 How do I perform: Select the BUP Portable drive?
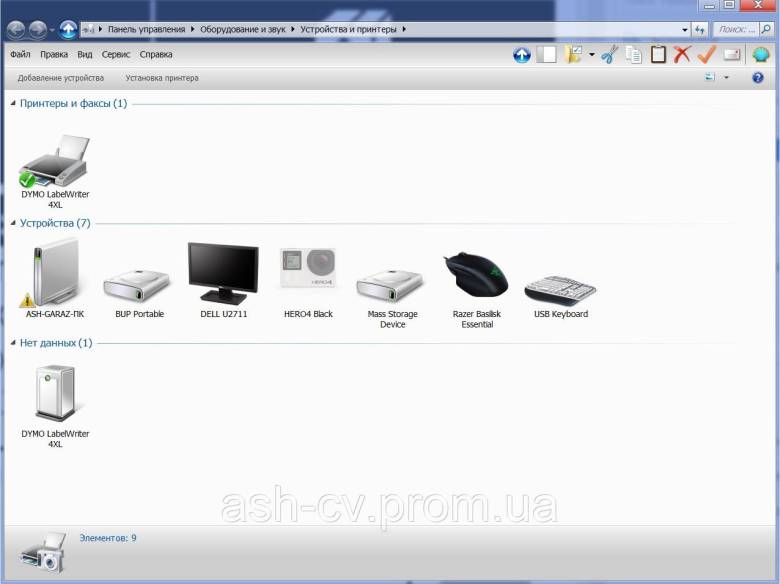point(139,292)
